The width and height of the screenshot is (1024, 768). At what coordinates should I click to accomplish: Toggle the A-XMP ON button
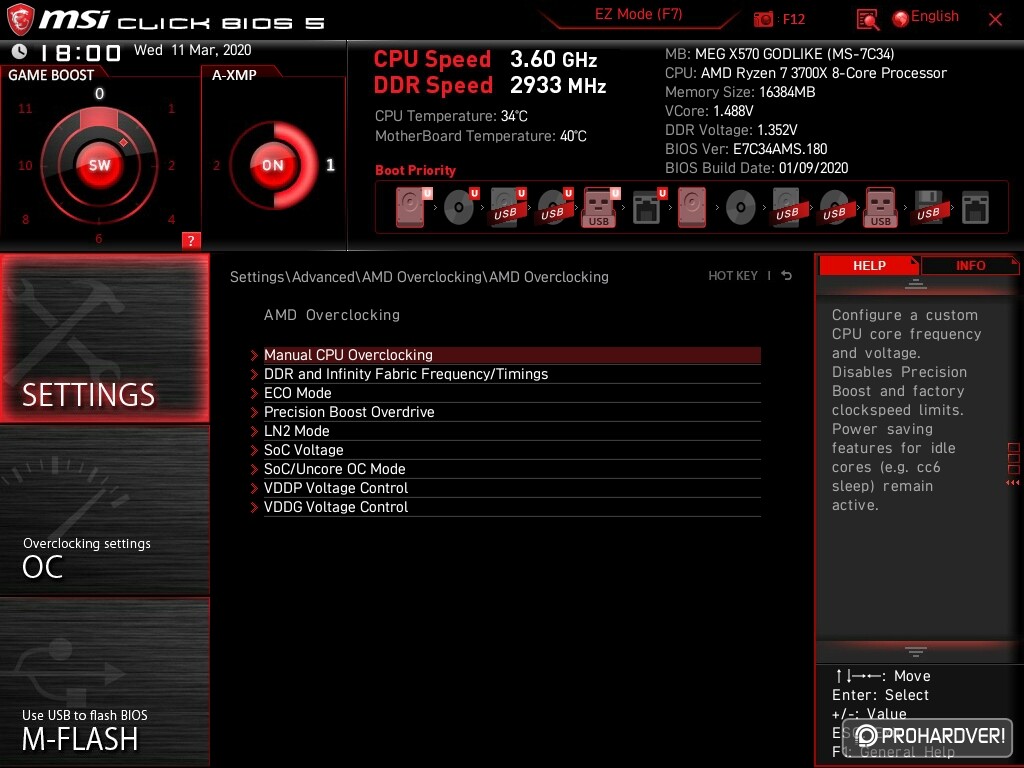(273, 165)
